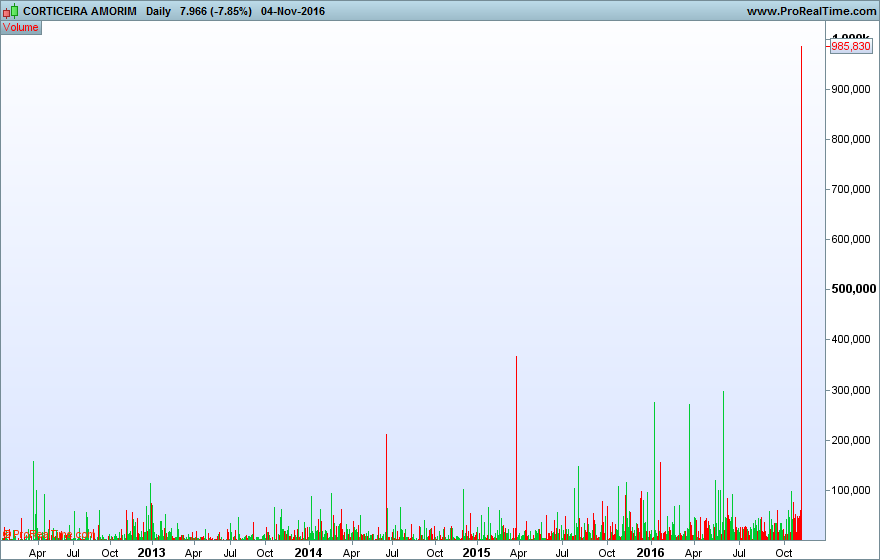Click the 2014 year label on time axis
The height and width of the screenshot is (560, 880).
click(x=308, y=553)
